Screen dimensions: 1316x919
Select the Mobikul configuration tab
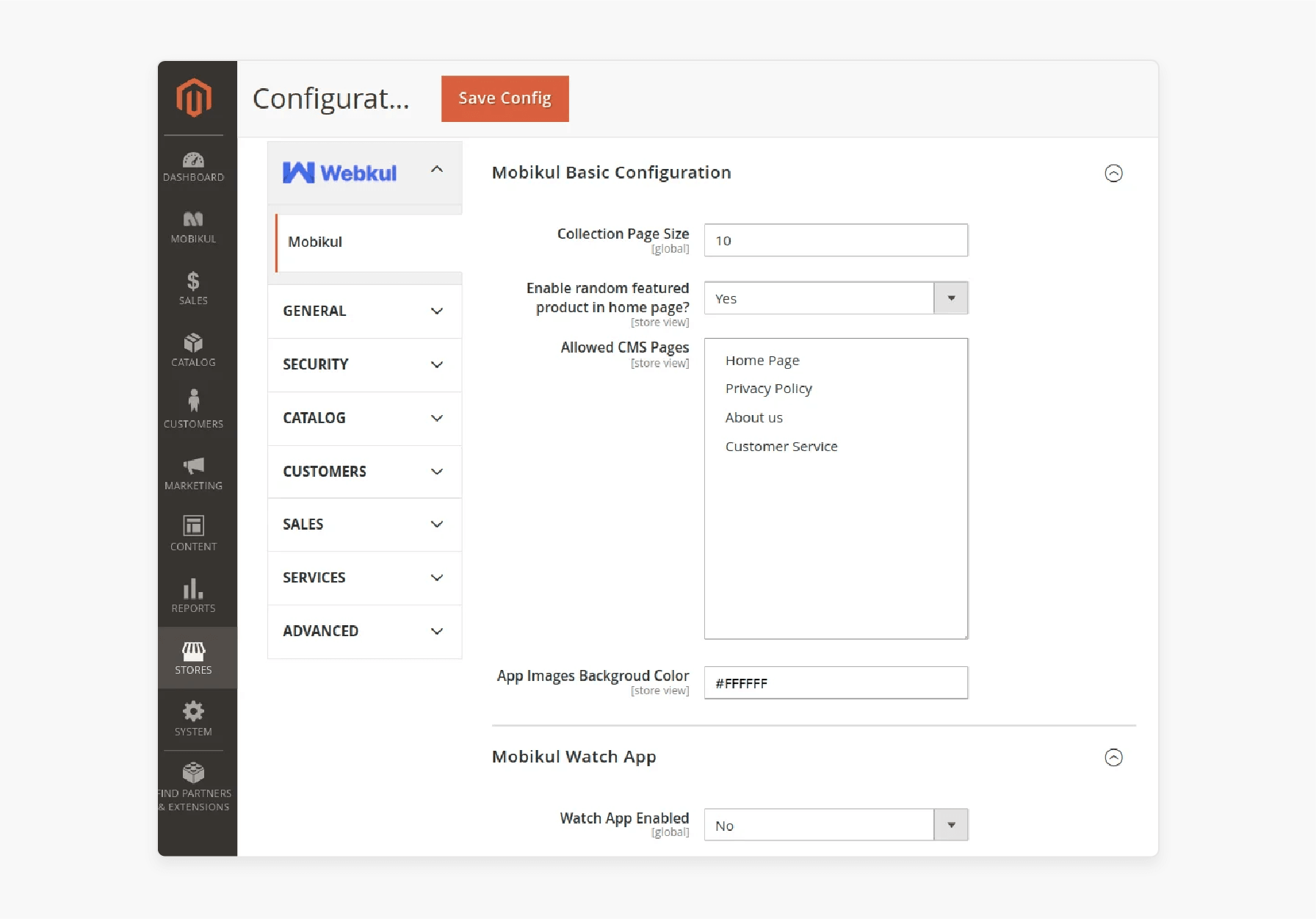[369, 242]
